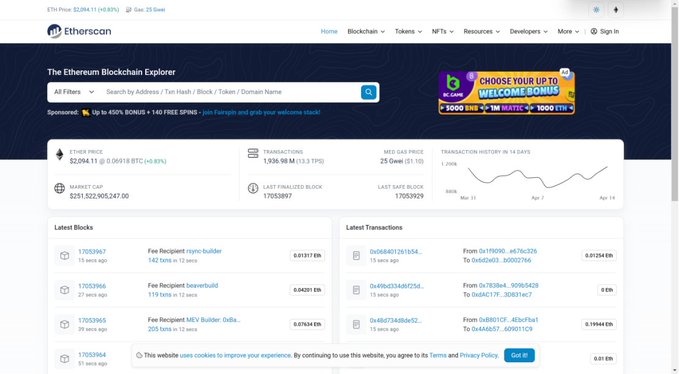Click the document icon for transaction 0x068401261b54

[x=356, y=255]
